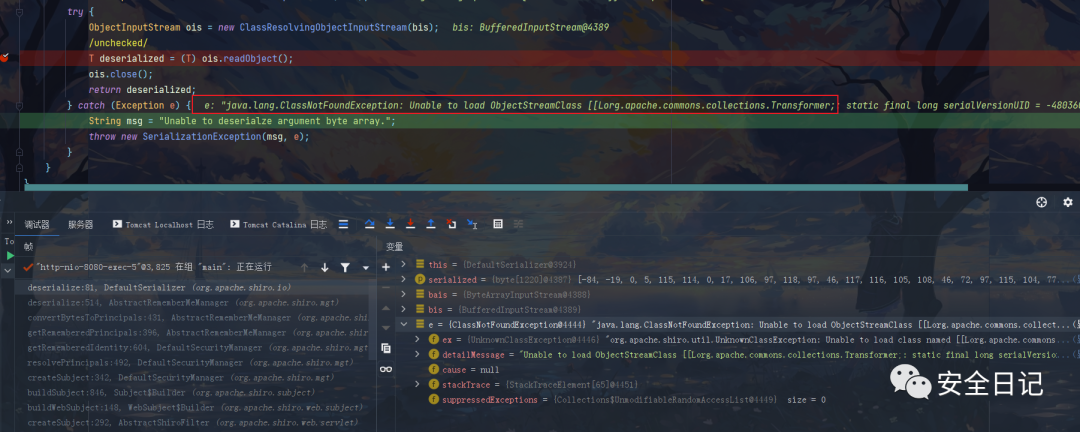Move watch up in variables sidebar
Screen dimensions: 1080x432
(386, 307)
